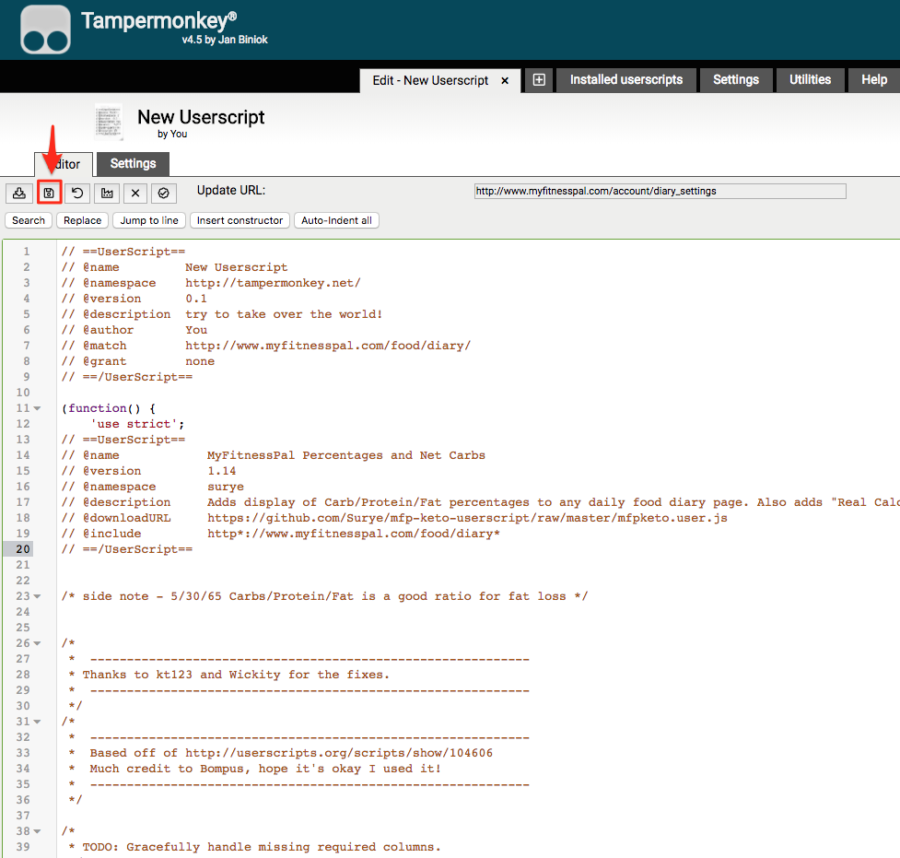Click the Insert constructor button
Screen dimensions: 900x858
pyautogui.click(x=240, y=221)
